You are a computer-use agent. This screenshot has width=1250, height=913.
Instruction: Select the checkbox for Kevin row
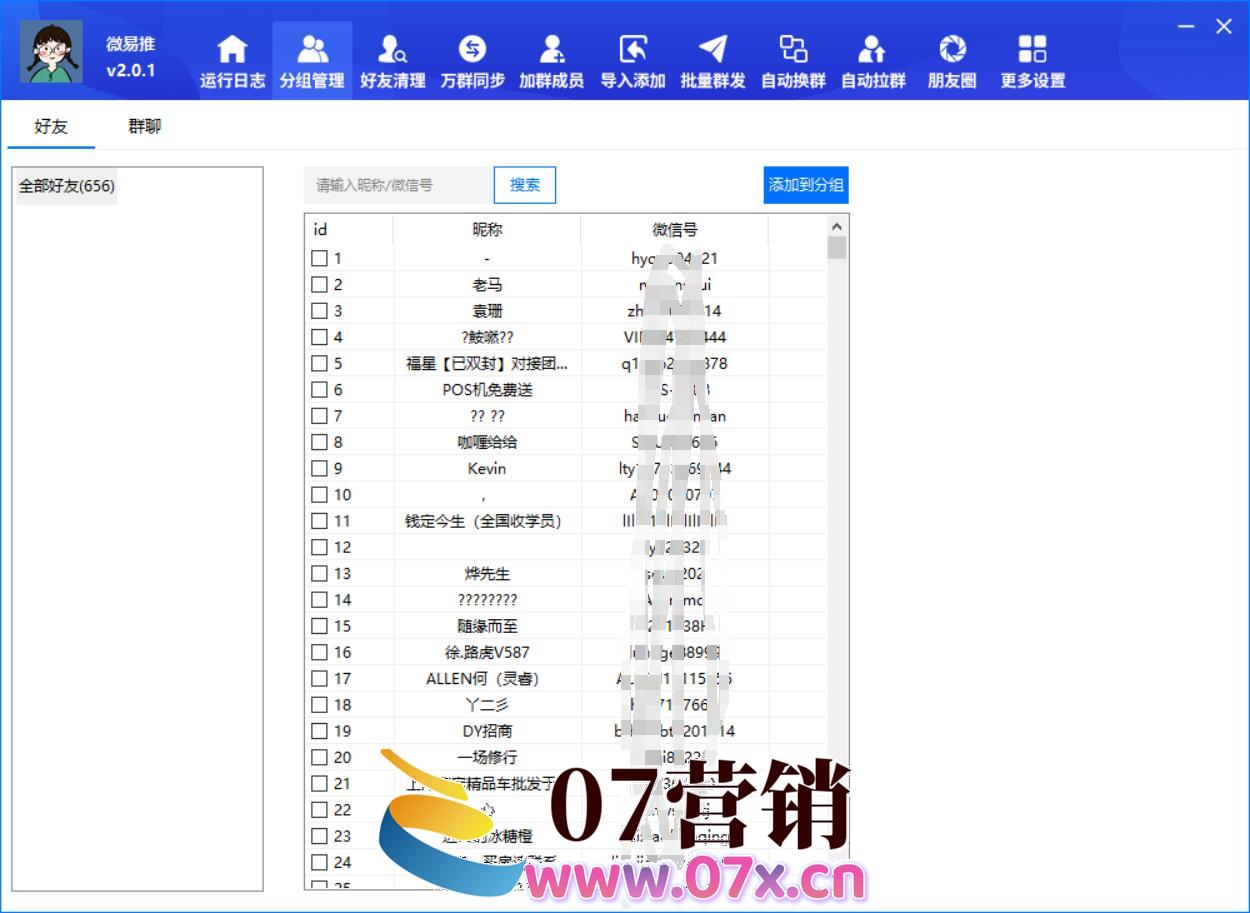[x=319, y=468]
